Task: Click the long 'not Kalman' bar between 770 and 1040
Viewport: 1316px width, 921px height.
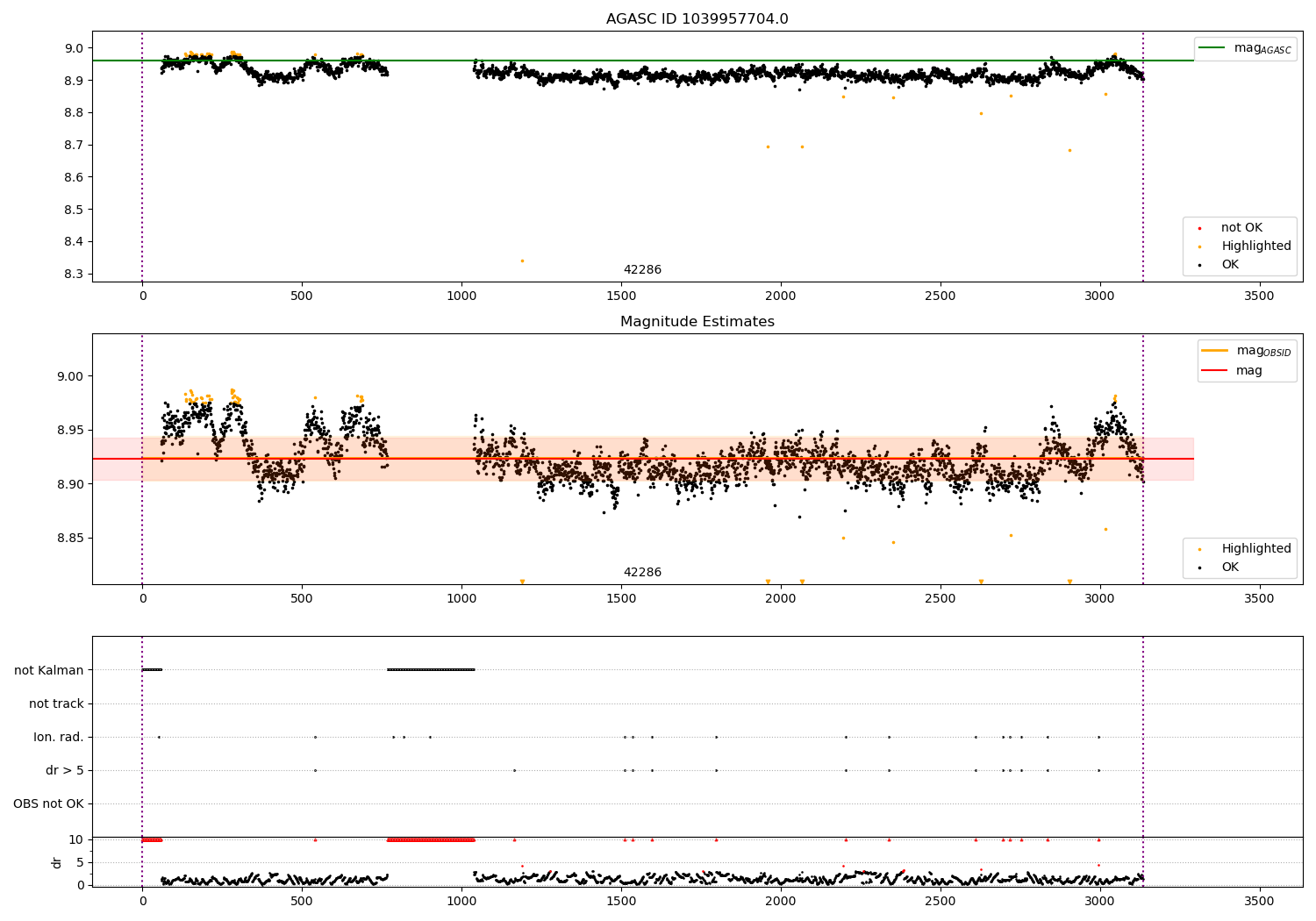Action: 431,669
